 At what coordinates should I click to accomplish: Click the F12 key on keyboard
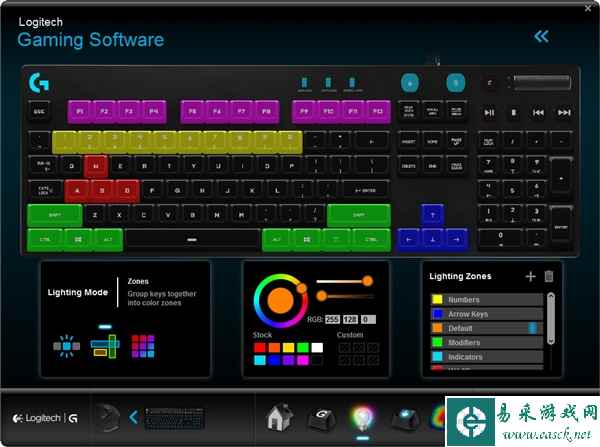[x=378, y=111]
